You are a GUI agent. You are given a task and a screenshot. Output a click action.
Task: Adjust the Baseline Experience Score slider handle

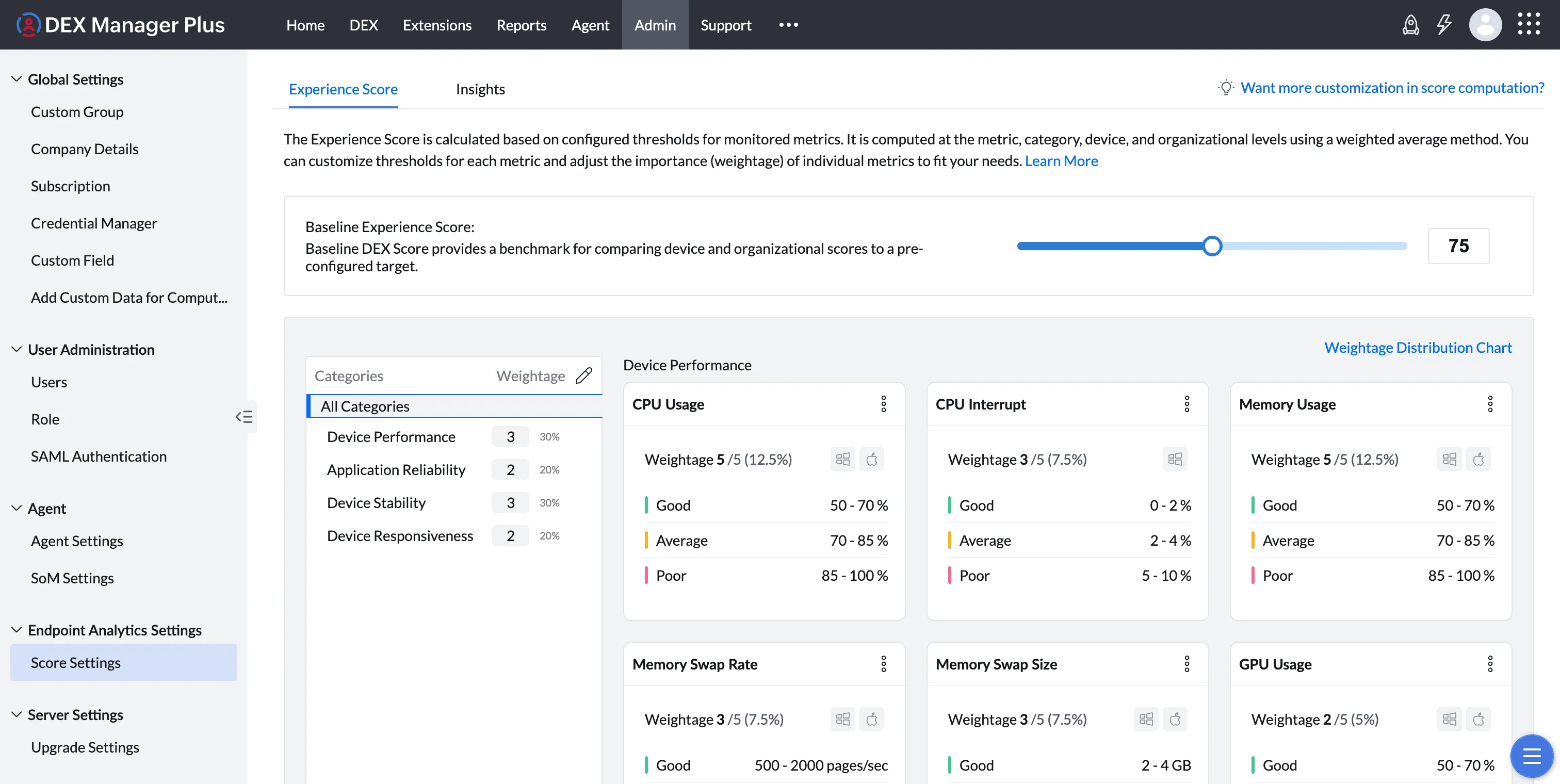pyautogui.click(x=1212, y=246)
